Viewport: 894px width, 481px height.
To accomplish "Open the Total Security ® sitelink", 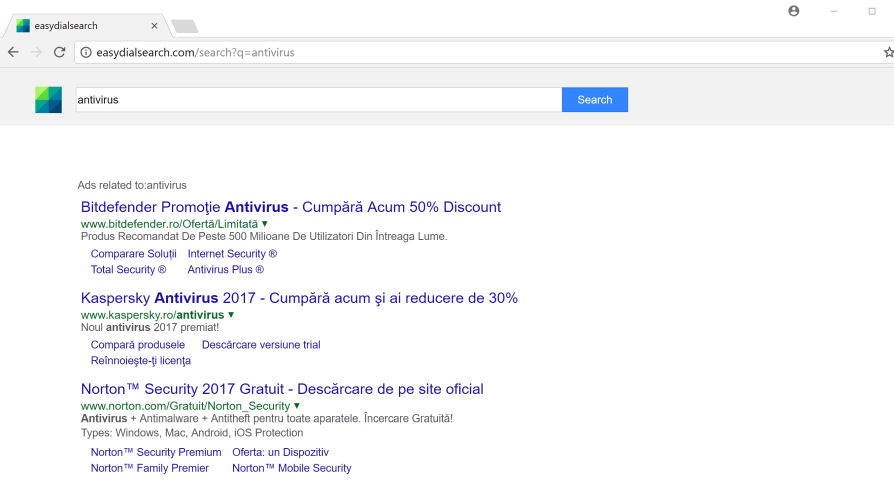I will pyautogui.click(x=128, y=270).
